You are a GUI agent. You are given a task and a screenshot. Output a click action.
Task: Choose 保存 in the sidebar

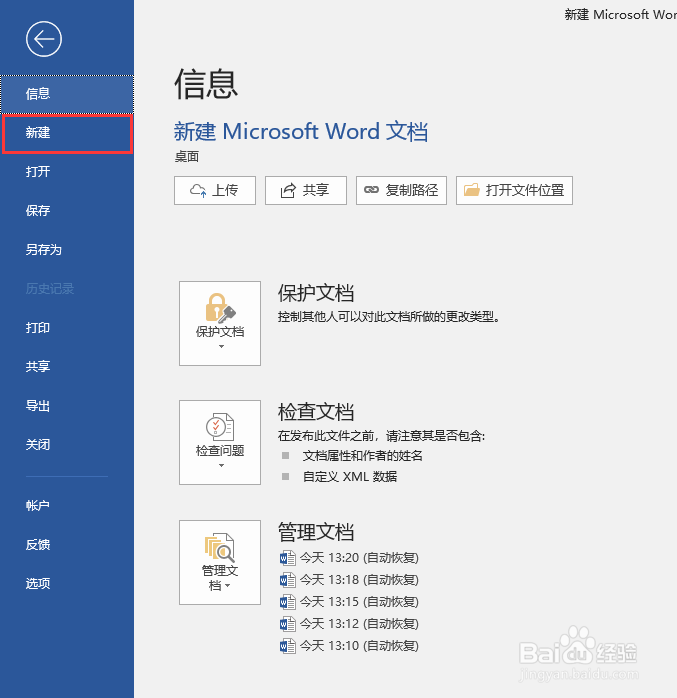tap(67, 210)
